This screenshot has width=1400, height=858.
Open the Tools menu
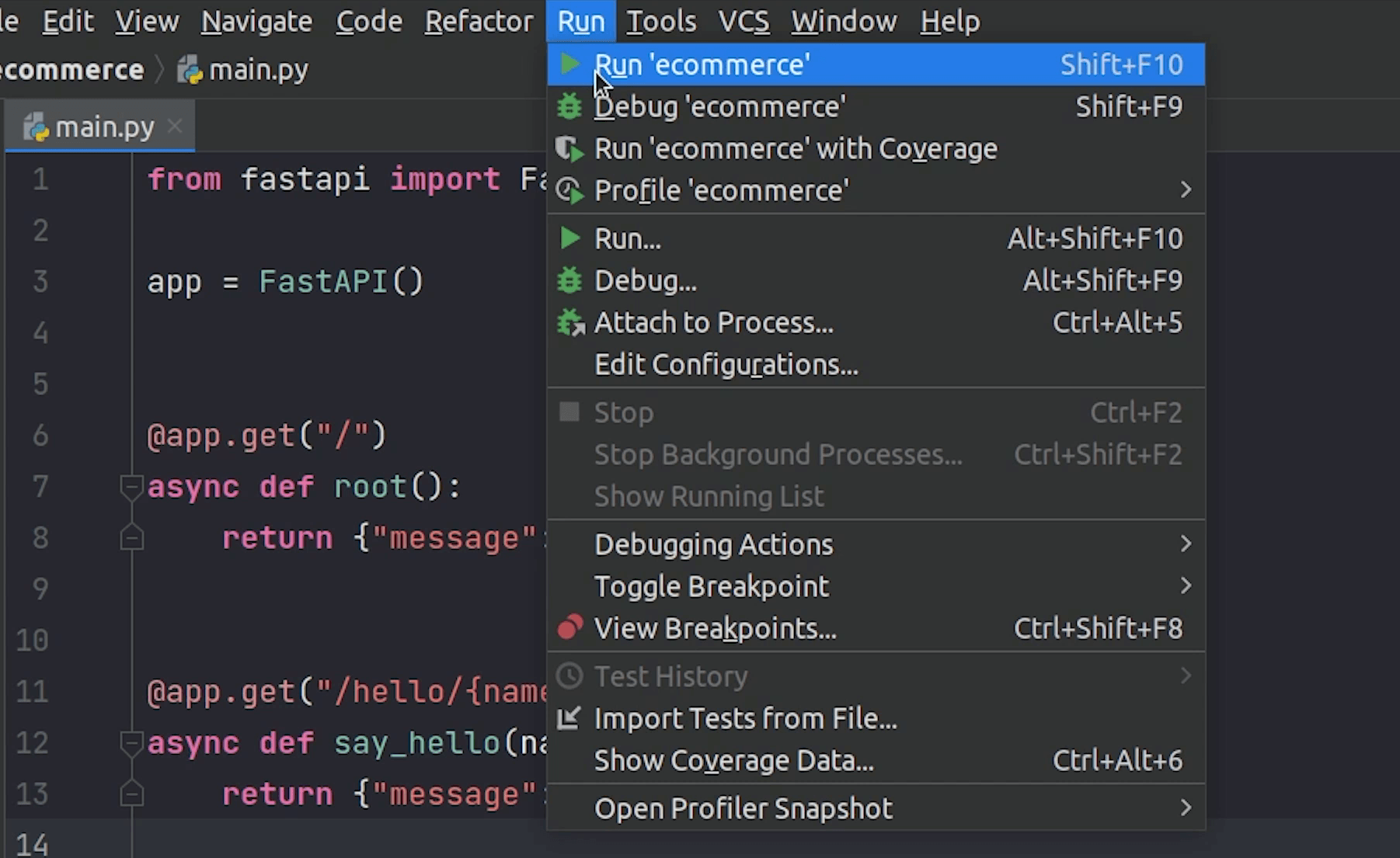pos(661,22)
